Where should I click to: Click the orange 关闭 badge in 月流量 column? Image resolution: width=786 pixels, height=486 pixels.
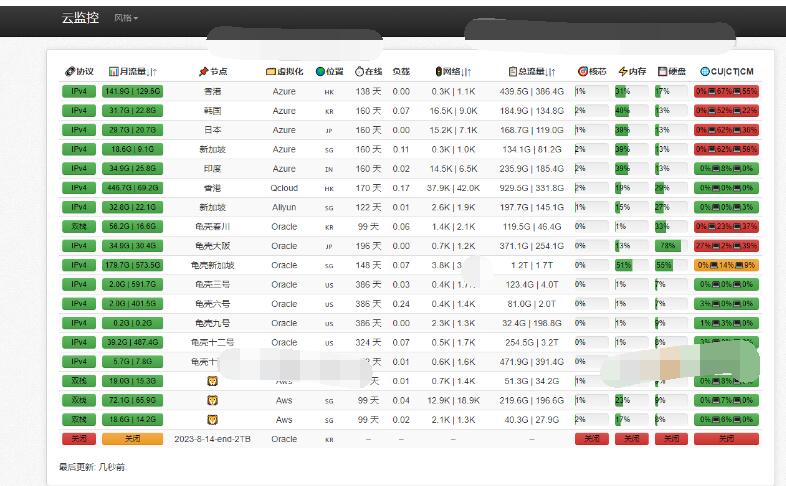pos(133,439)
